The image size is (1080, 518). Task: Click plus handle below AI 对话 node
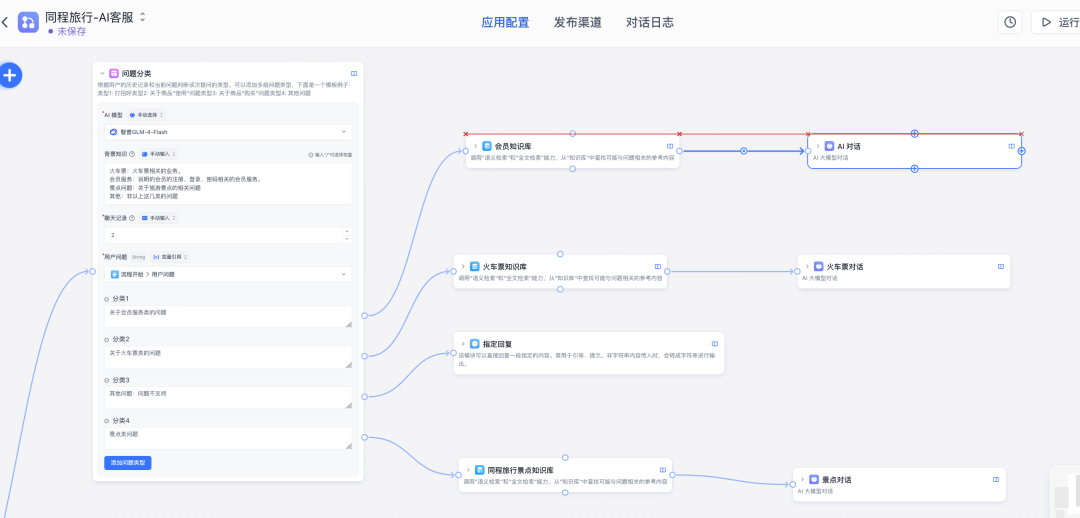(915, 169)
